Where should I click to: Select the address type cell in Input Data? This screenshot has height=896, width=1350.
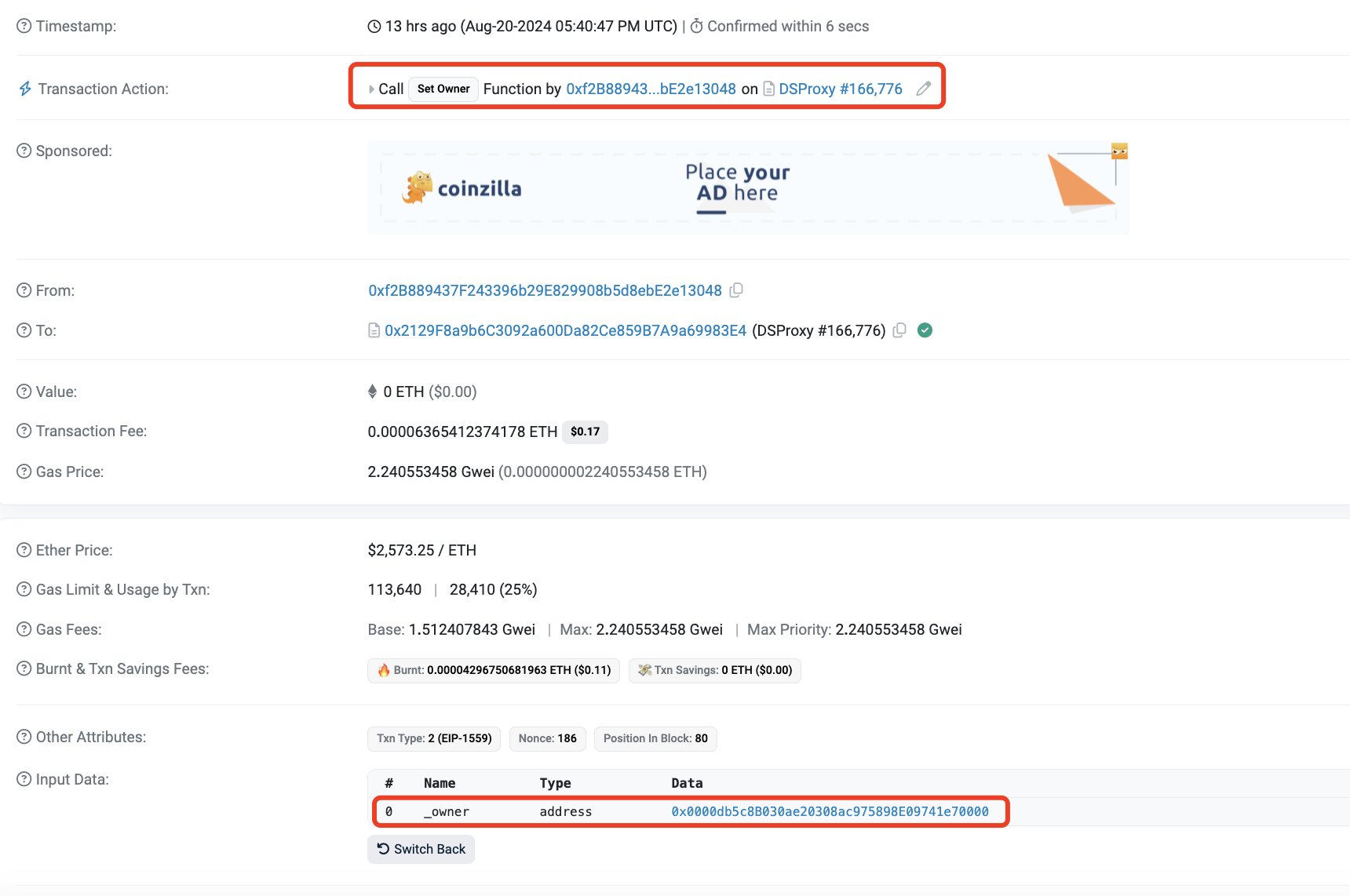[566, 811]
